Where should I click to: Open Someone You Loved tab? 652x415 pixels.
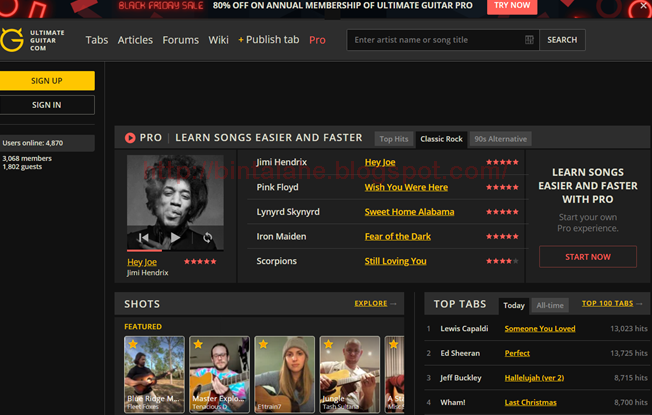point(540,329)
